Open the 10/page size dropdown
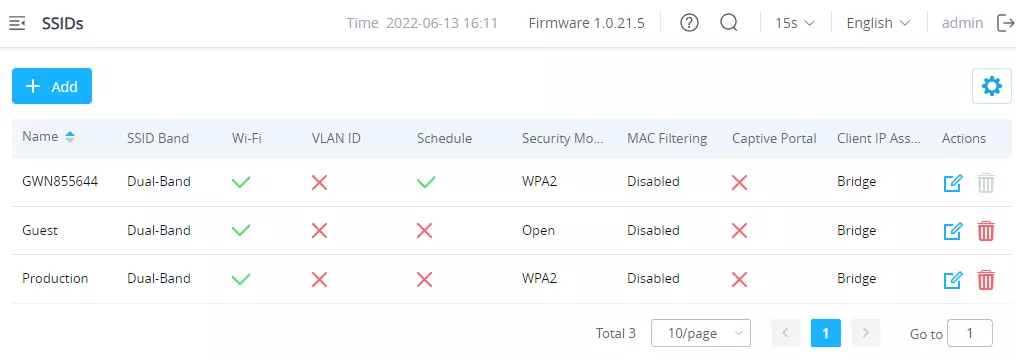 tap(700, 333)
